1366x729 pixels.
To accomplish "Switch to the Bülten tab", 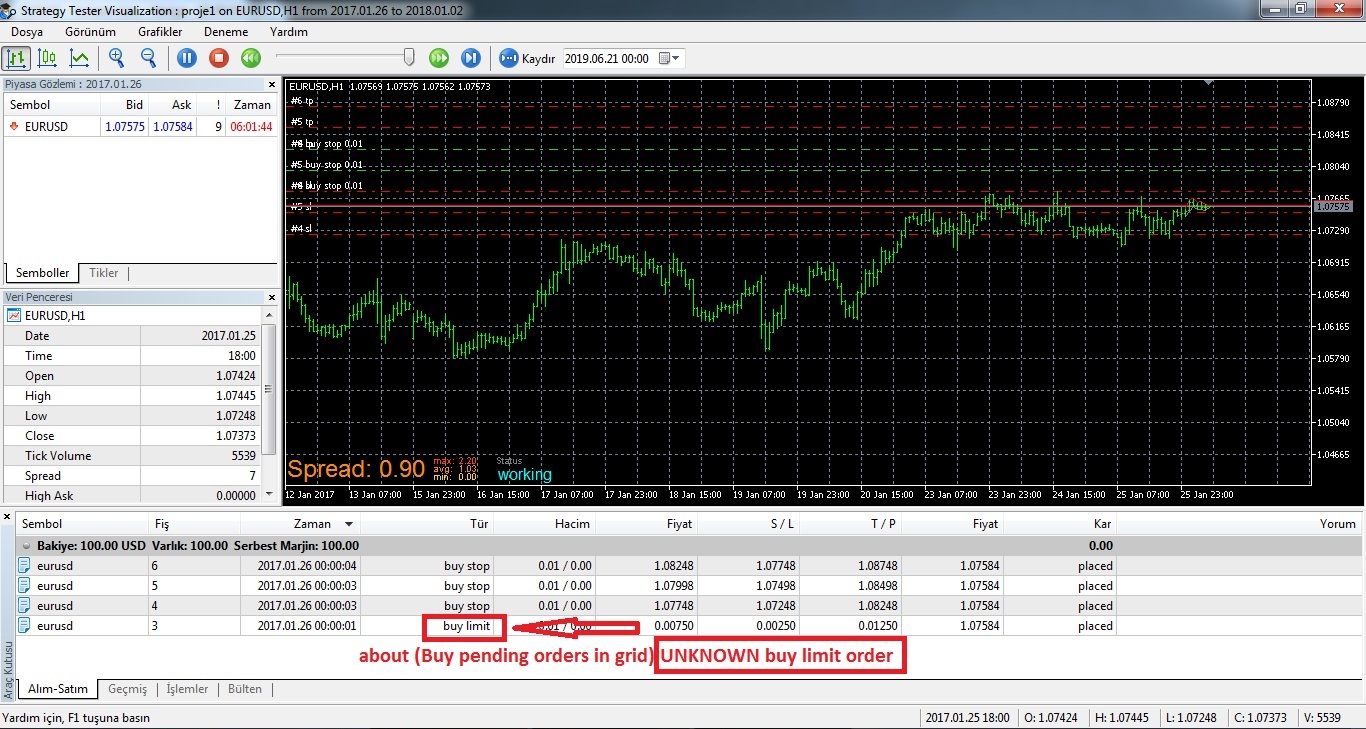I will tap(245, 689).
